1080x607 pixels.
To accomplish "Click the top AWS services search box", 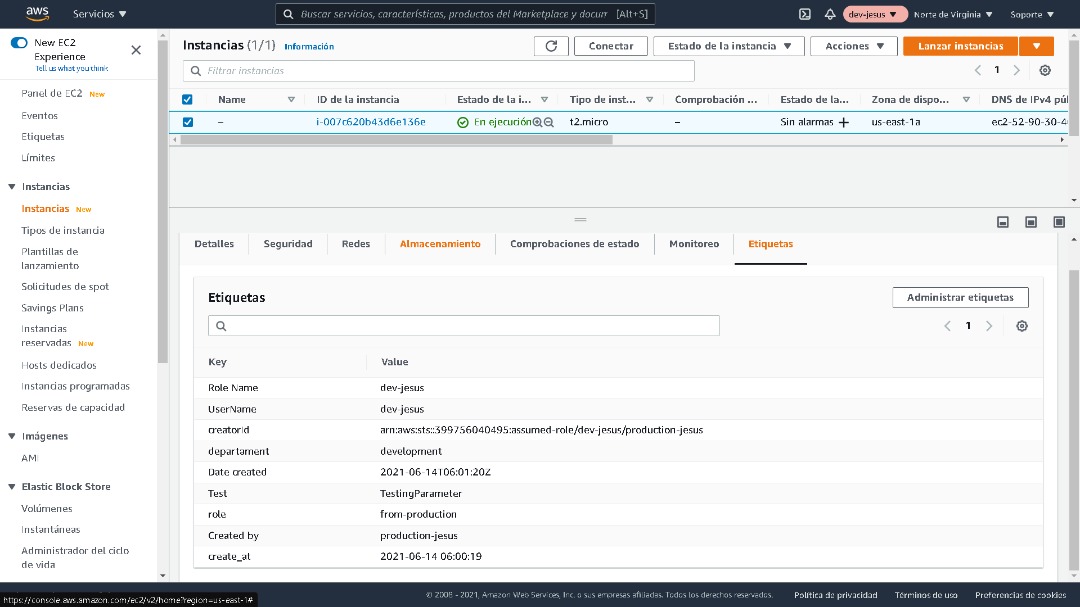I will coord(465,14).
